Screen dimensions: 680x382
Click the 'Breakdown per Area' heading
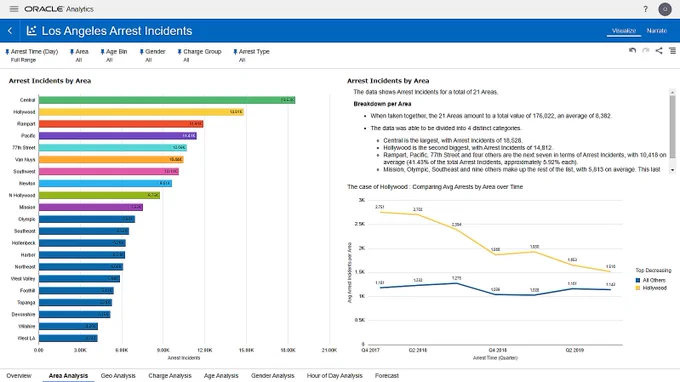click(382, 104)
